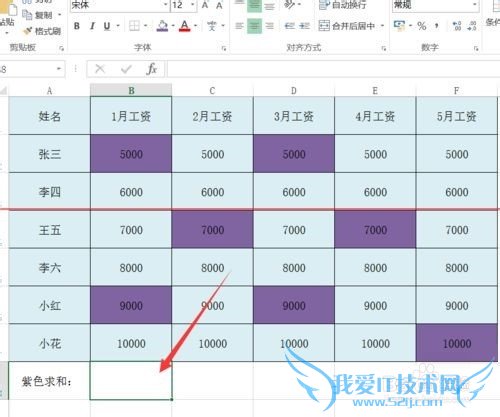Image resolution: width=500 pixels, height=417 pixels.
Task: Click in the formula bar input
Action: click(x=333, y=69)
